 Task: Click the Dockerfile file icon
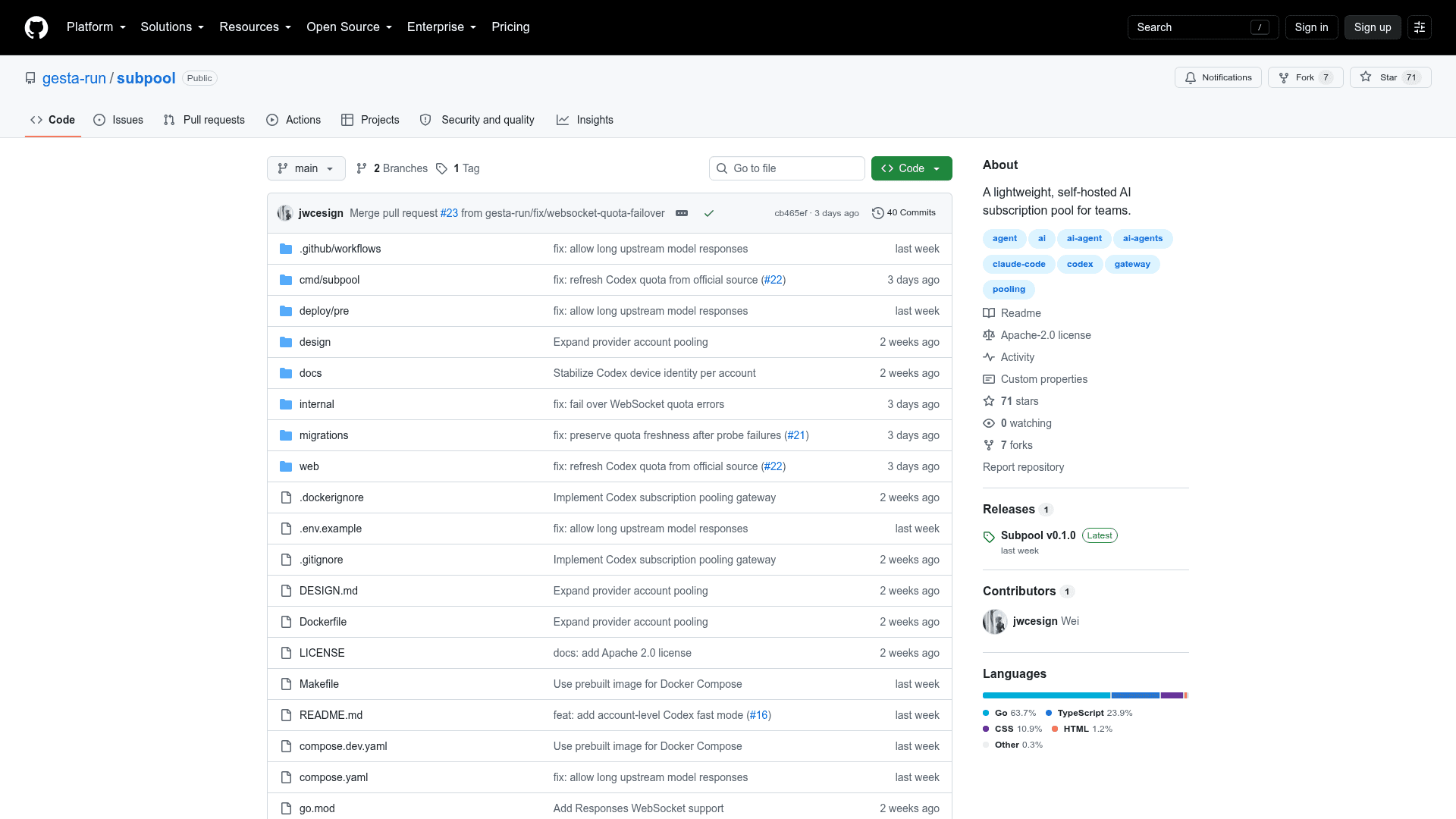pos(286,622)
